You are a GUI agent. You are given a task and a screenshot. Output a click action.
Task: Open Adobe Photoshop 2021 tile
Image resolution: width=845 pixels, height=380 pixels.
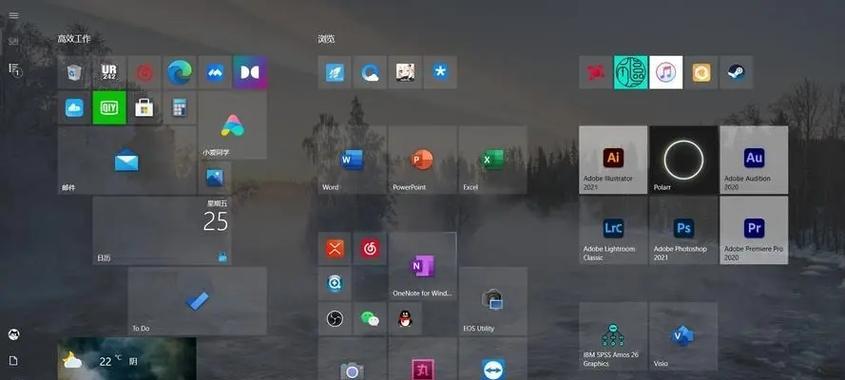point(683,230)
